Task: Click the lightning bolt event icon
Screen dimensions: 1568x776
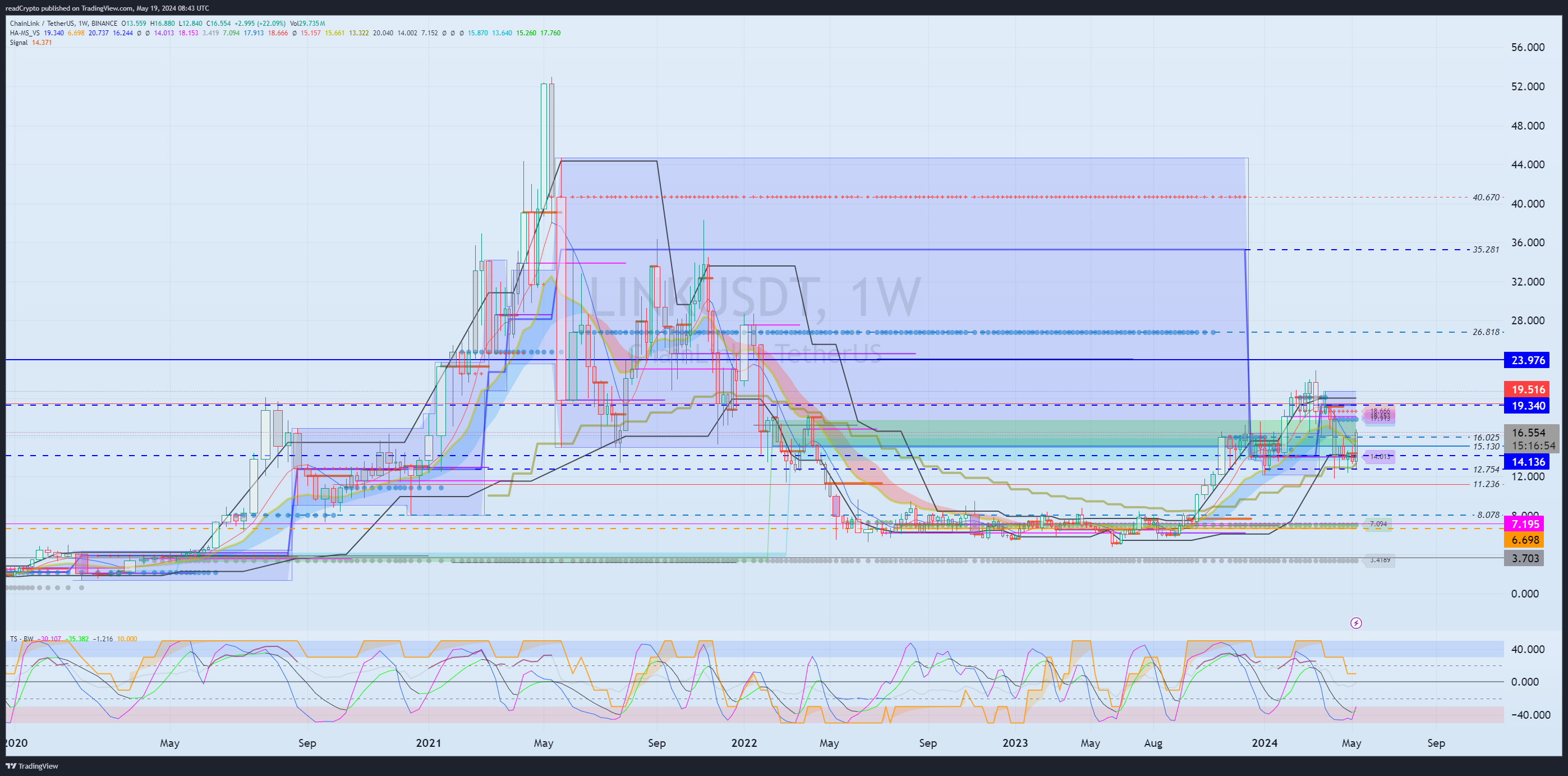Action: click(x=1355, y=623)
